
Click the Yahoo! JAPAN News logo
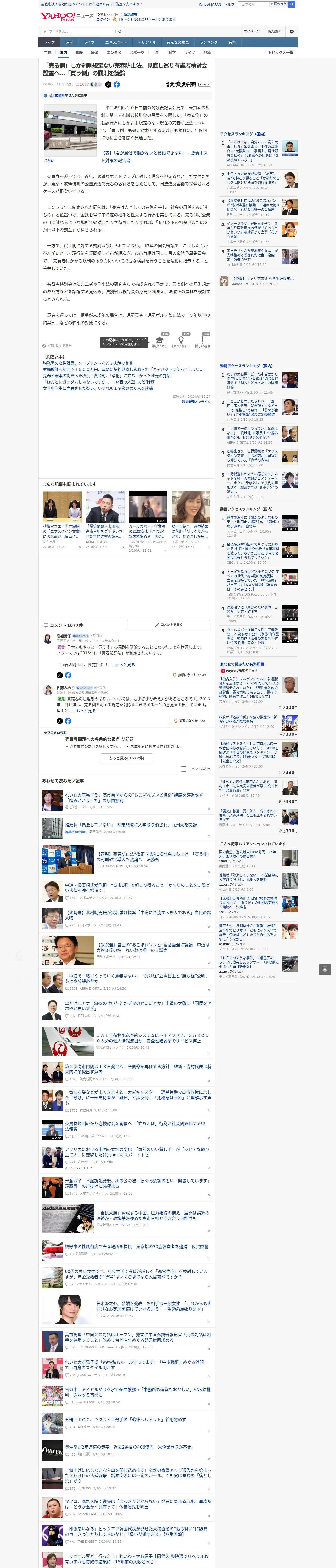pyautogui.click(x=66, y=16)
